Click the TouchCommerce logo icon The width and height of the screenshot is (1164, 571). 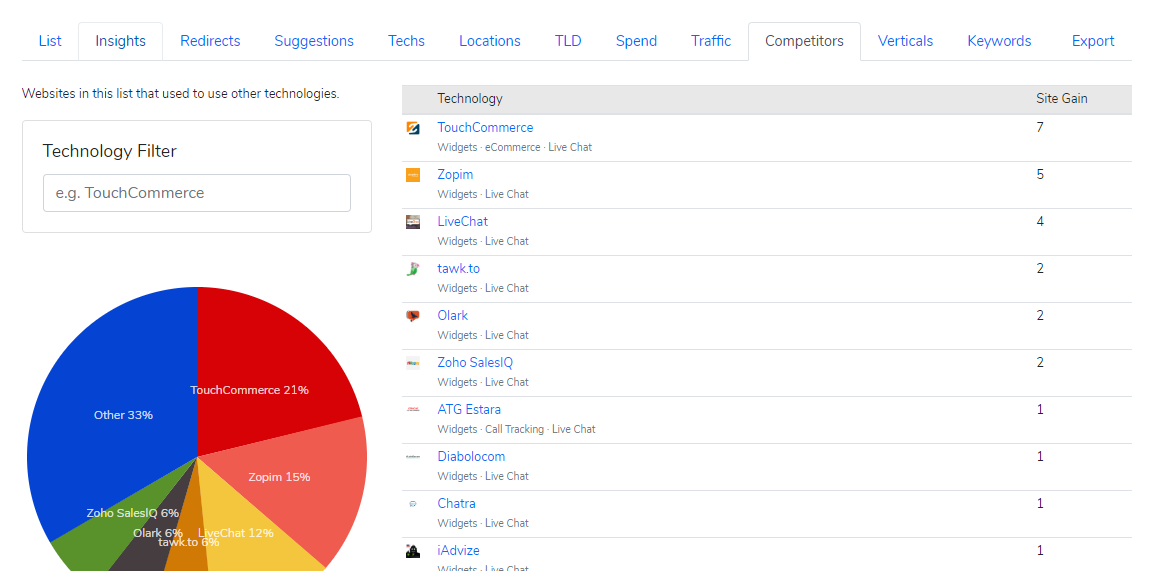[x=413, y=128]
